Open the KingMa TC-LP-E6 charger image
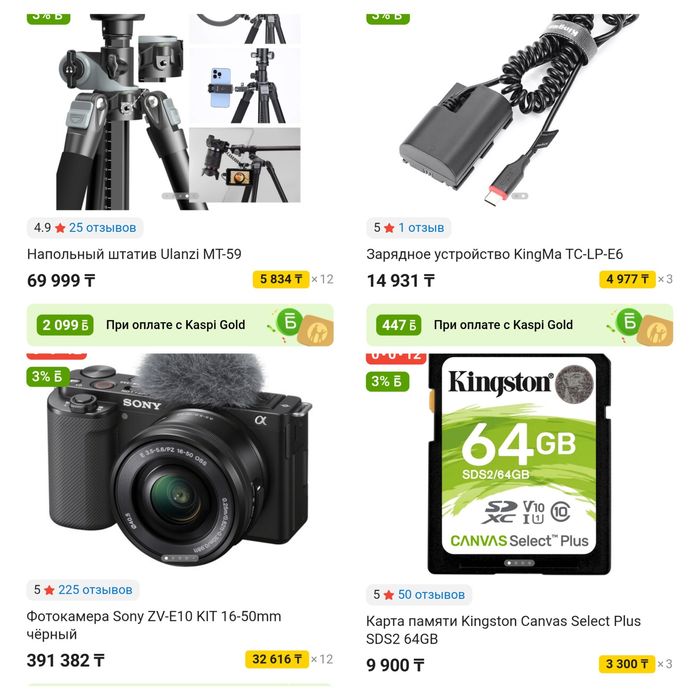The width and height of the screenshot is (700, 700). 519,112
